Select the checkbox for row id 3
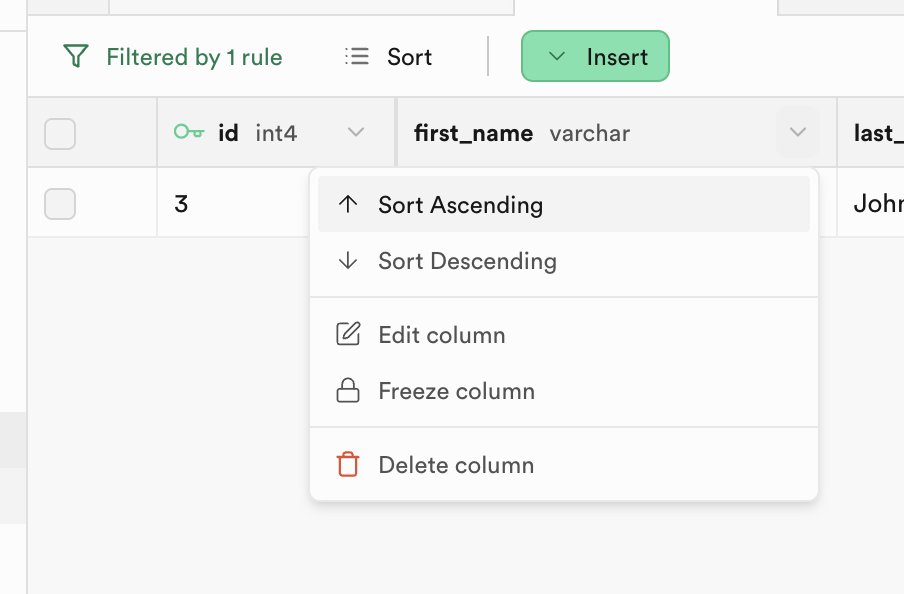 tap(60, 204)
